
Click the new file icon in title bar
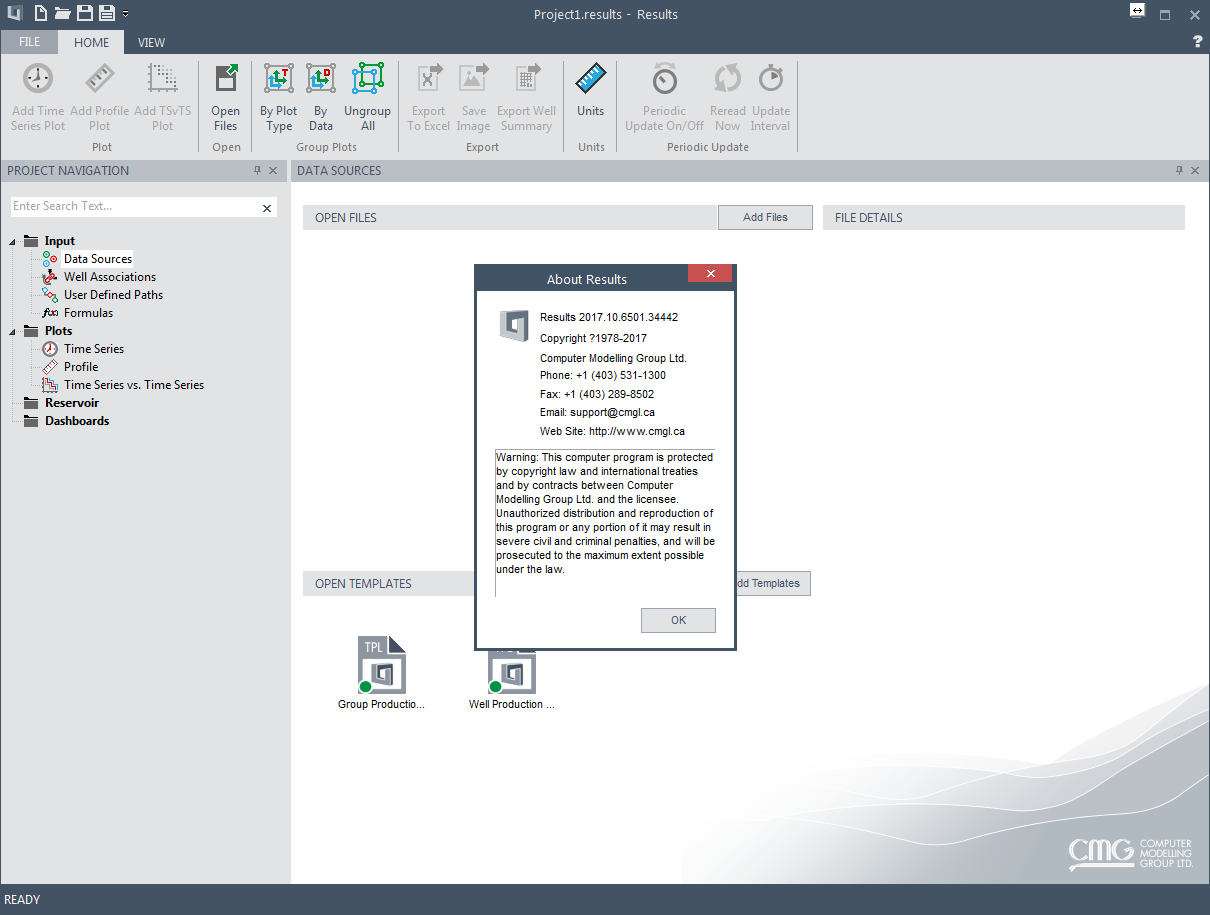click(40, 13)
